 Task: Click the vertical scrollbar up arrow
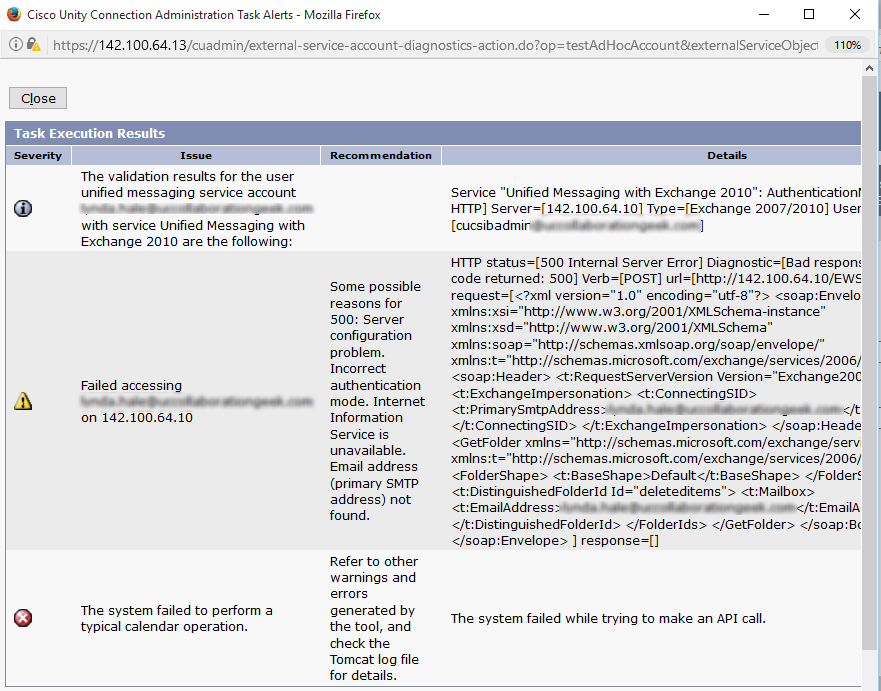point(869,68)
